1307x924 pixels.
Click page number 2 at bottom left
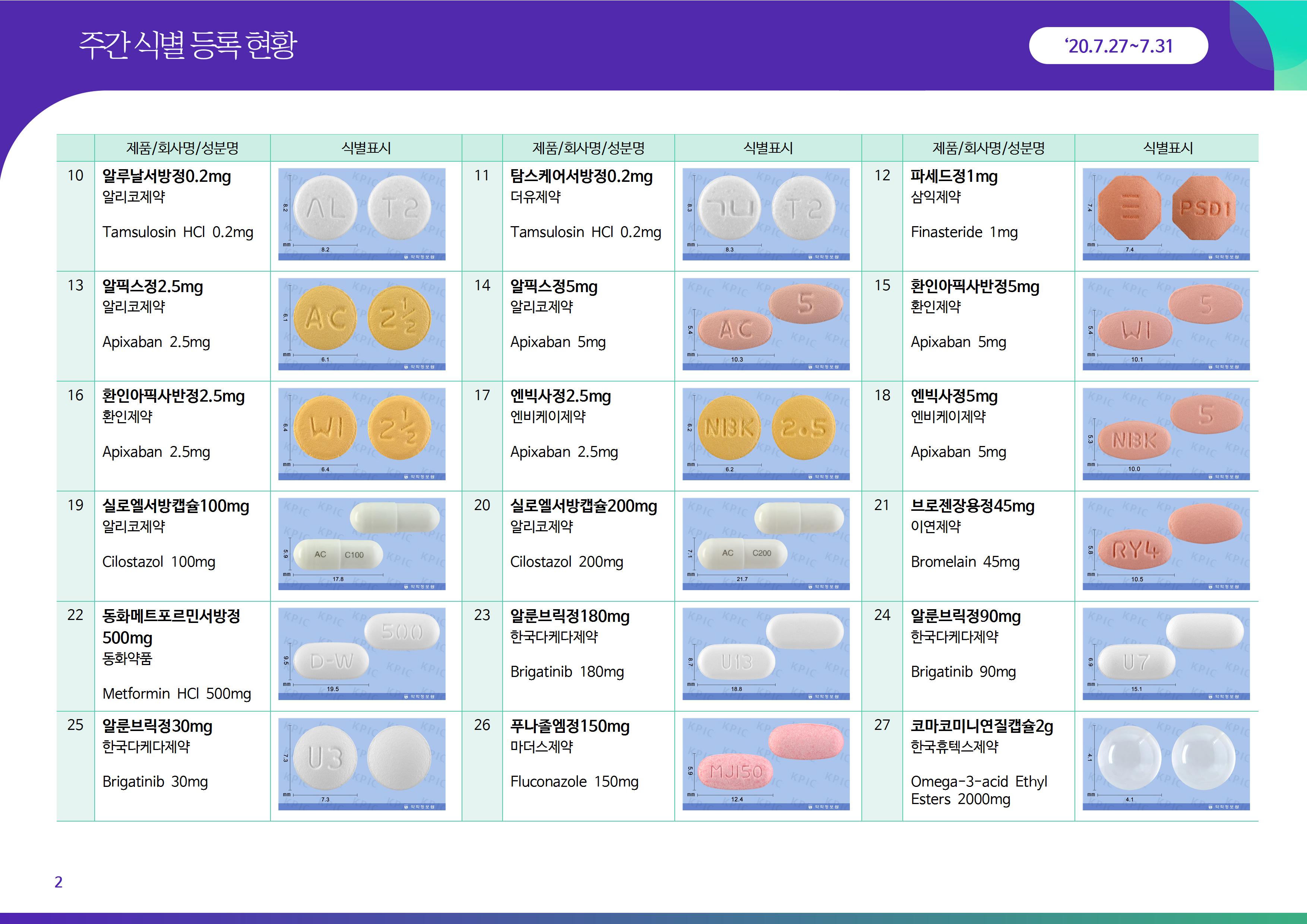58,882
